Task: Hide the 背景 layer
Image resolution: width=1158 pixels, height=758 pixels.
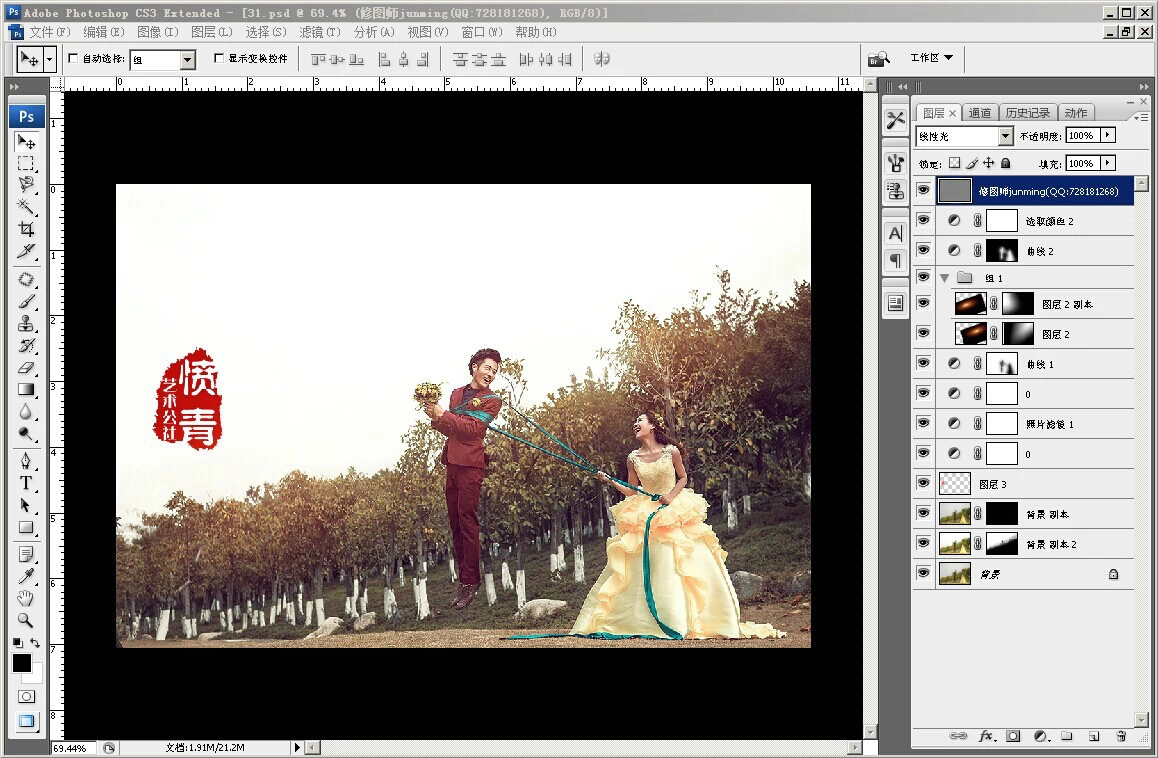Action: pos(923,573)
